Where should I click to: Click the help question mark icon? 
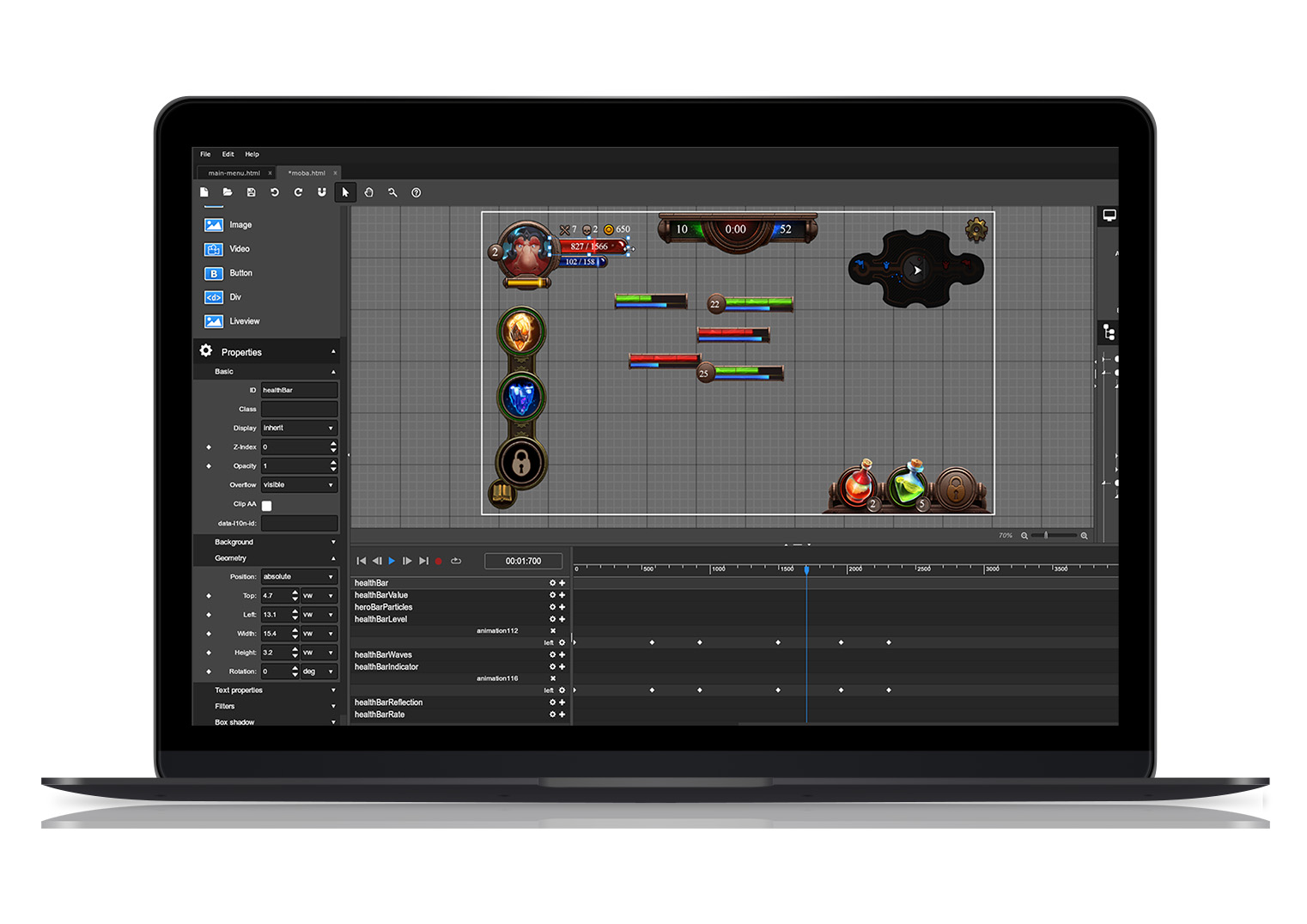[416, 192]
